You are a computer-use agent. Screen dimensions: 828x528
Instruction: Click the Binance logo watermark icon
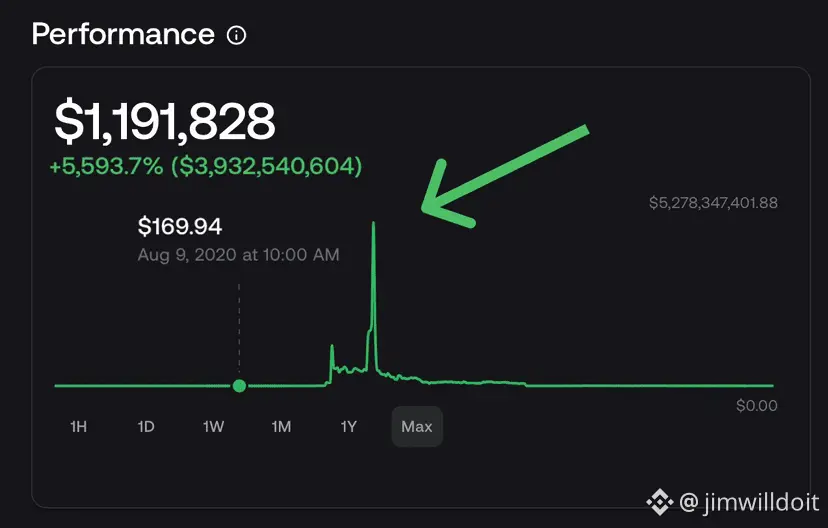pyautogui.click(x=659, y=500)
